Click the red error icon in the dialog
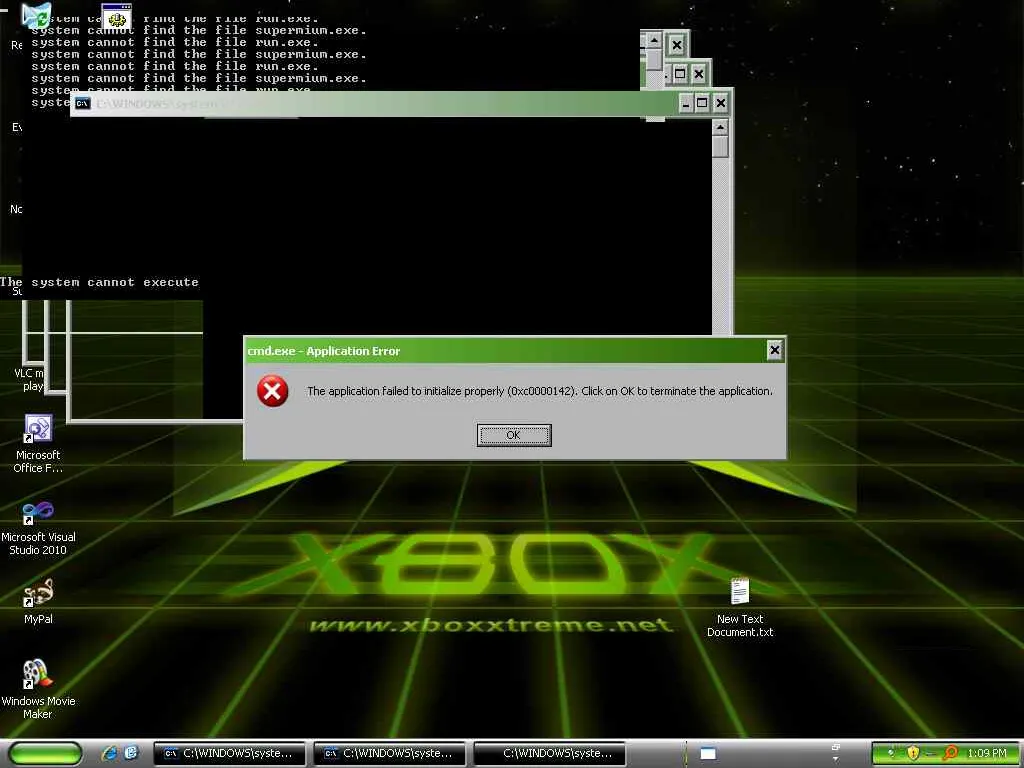1024x768 pixels. [x=272, y=391]
